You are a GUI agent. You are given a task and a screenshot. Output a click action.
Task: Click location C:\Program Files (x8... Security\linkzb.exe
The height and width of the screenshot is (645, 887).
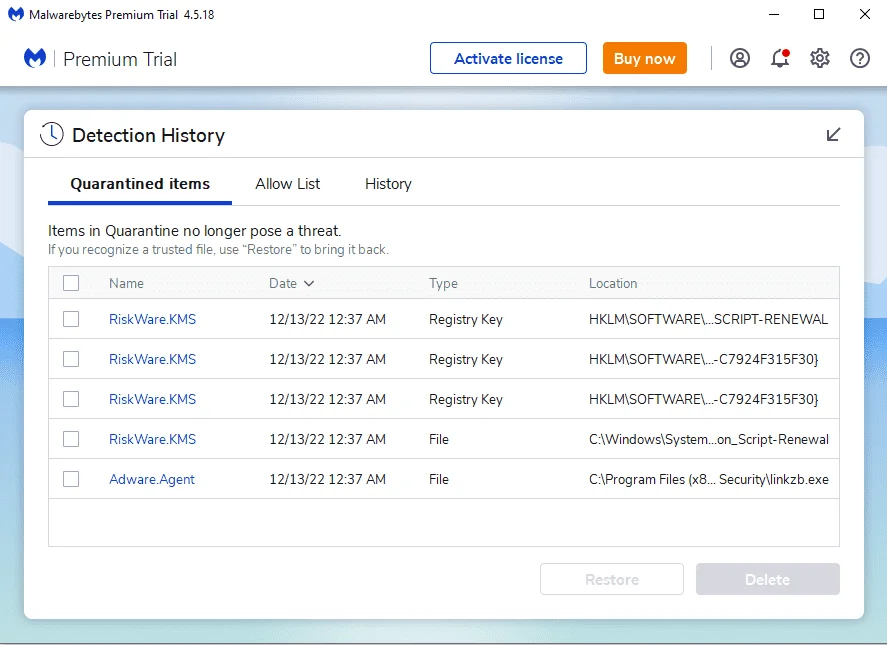(709, 479)
